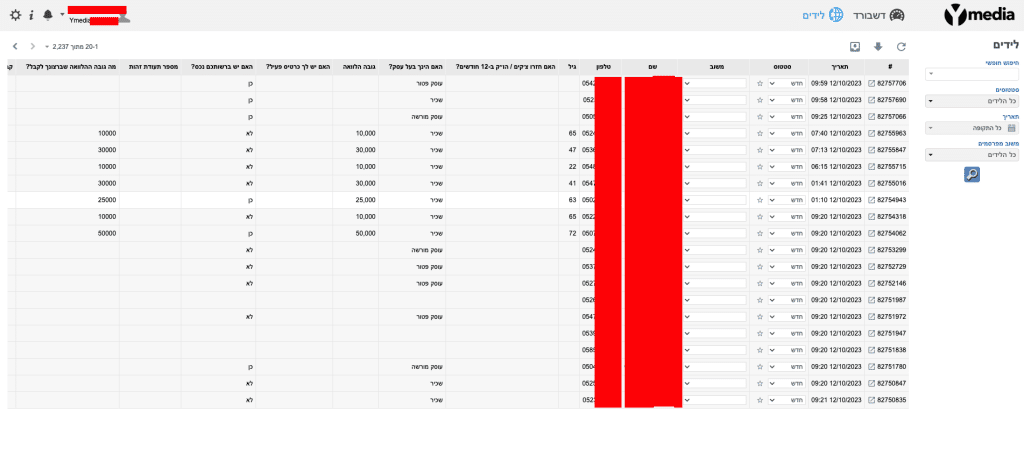Mark lead 82757066 as starred

760,117
